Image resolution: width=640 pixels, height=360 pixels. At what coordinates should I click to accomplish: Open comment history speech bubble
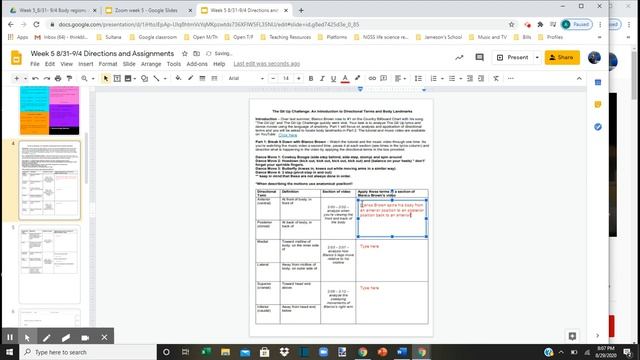tap(480, 58)
